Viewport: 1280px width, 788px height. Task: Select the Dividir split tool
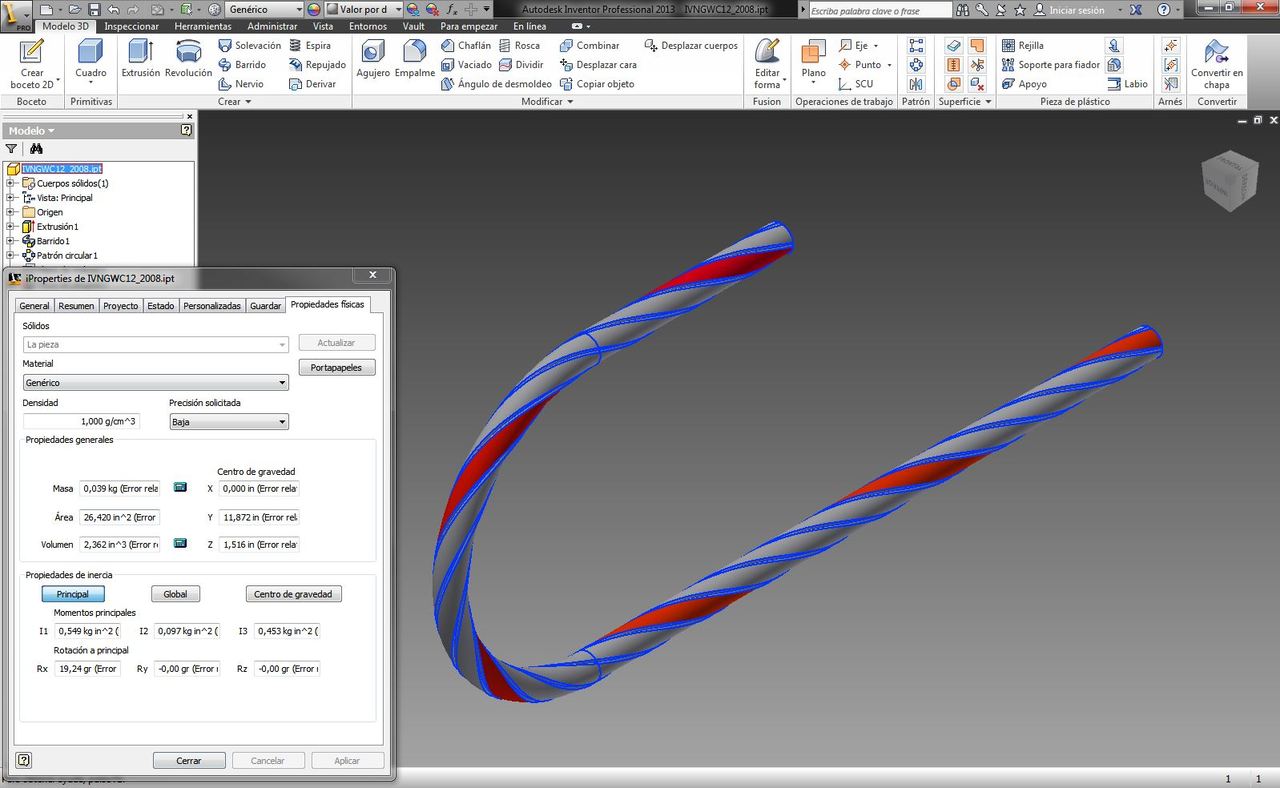pos(521,64)
